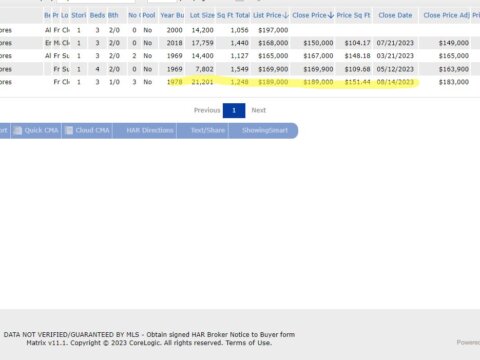Click the List Price sort arrow
The height and width of the screenshot is (360, 480).
pos(286,15)
